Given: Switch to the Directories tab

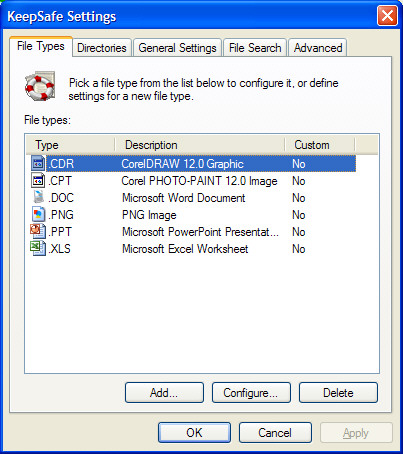Looking at the screenshot, I should [102, 48].
